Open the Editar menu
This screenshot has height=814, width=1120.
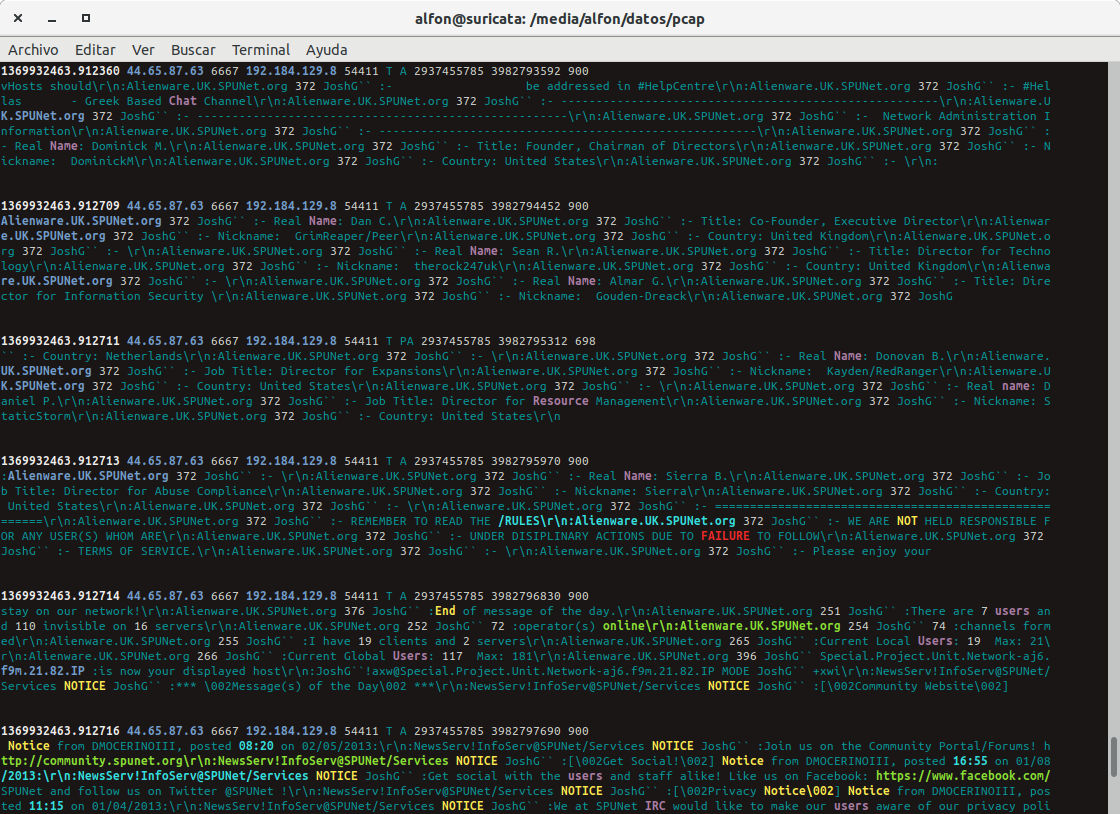pos(95,50)
